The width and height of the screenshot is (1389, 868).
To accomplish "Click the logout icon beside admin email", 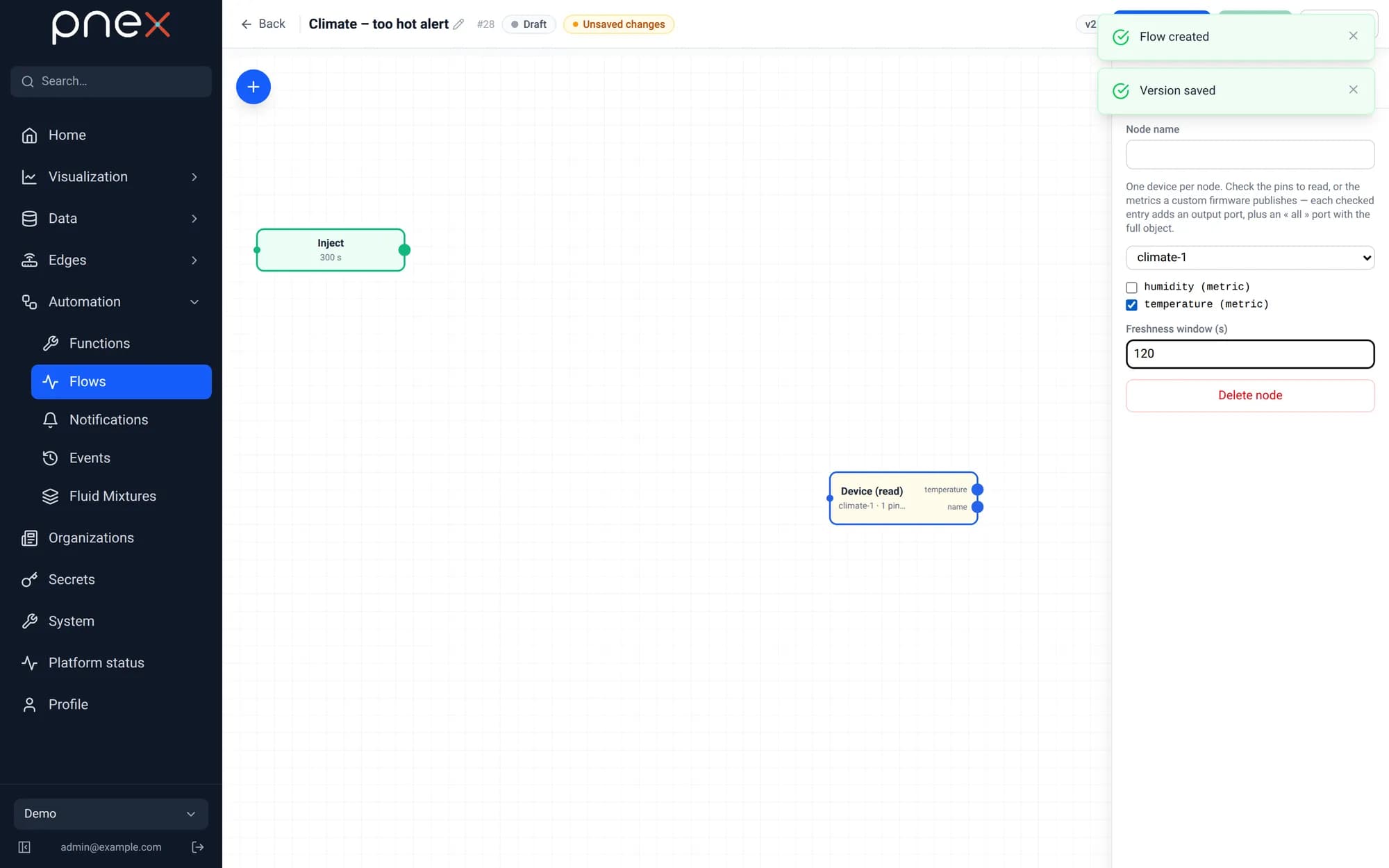I will coord(198,847).
